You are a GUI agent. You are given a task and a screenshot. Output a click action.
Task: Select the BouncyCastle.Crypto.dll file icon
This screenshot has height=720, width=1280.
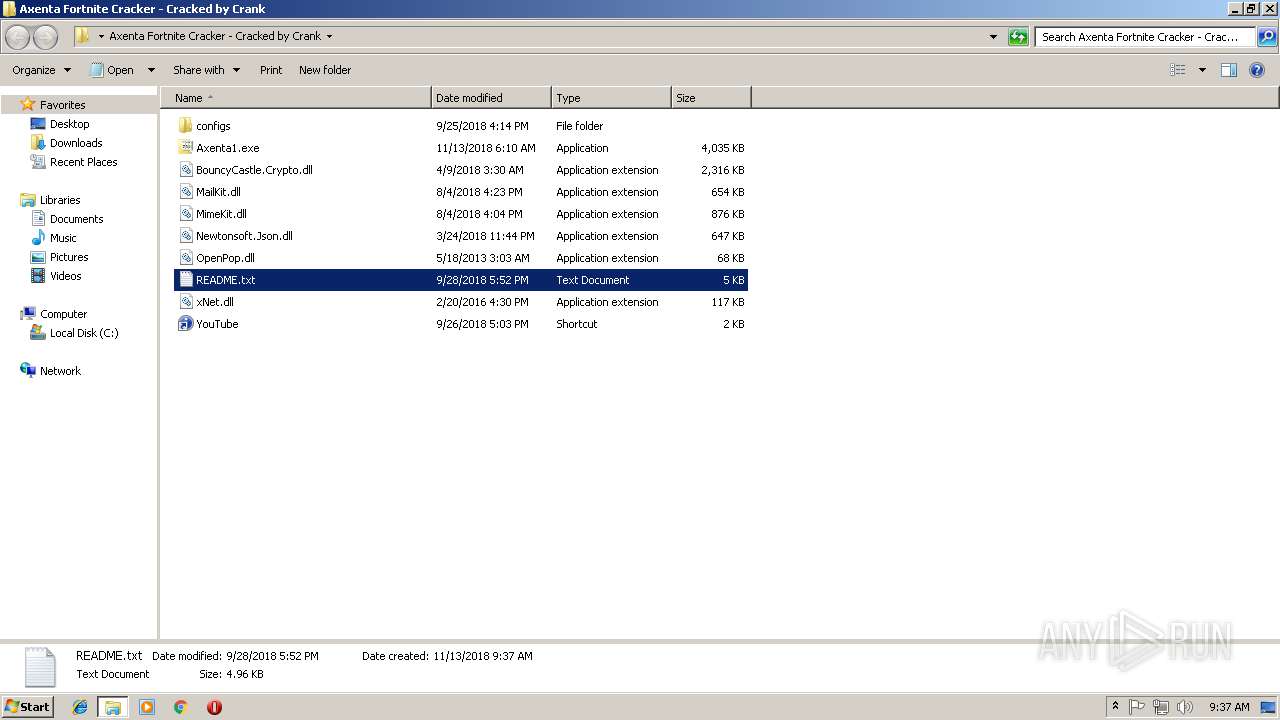tap(185, 170)
